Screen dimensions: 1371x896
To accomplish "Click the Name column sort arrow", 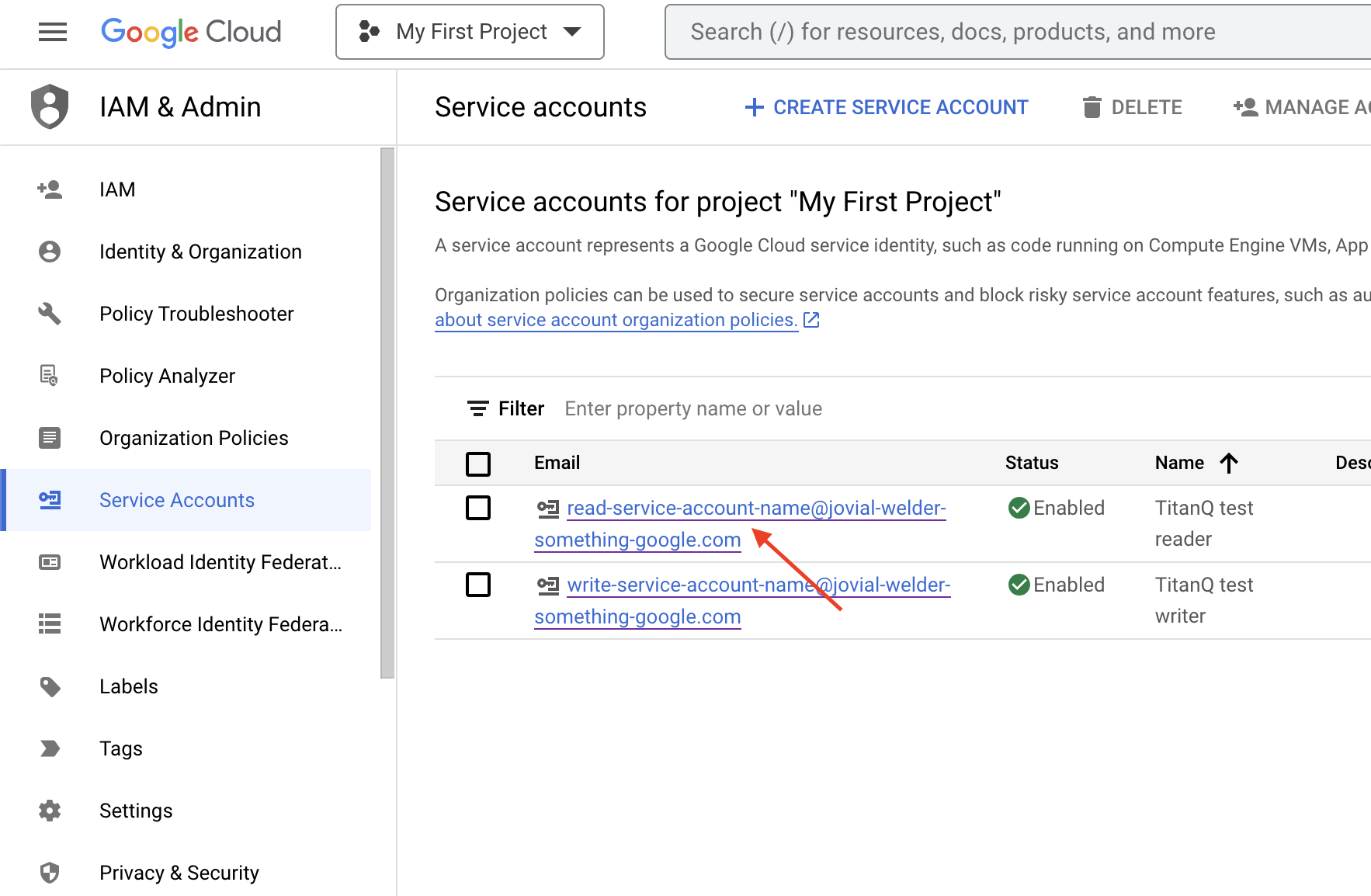I will click(x=1229, y=463).
